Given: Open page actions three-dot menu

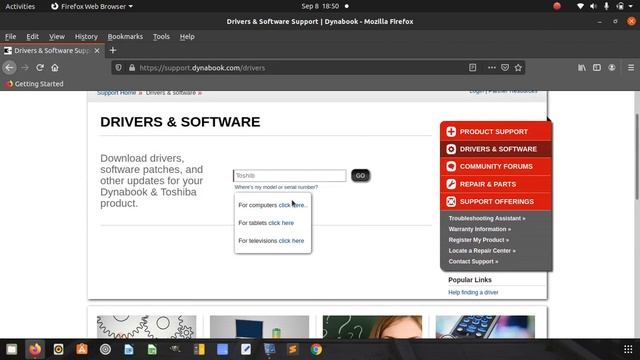Looking at the screenshot, I should click(491, 68).
